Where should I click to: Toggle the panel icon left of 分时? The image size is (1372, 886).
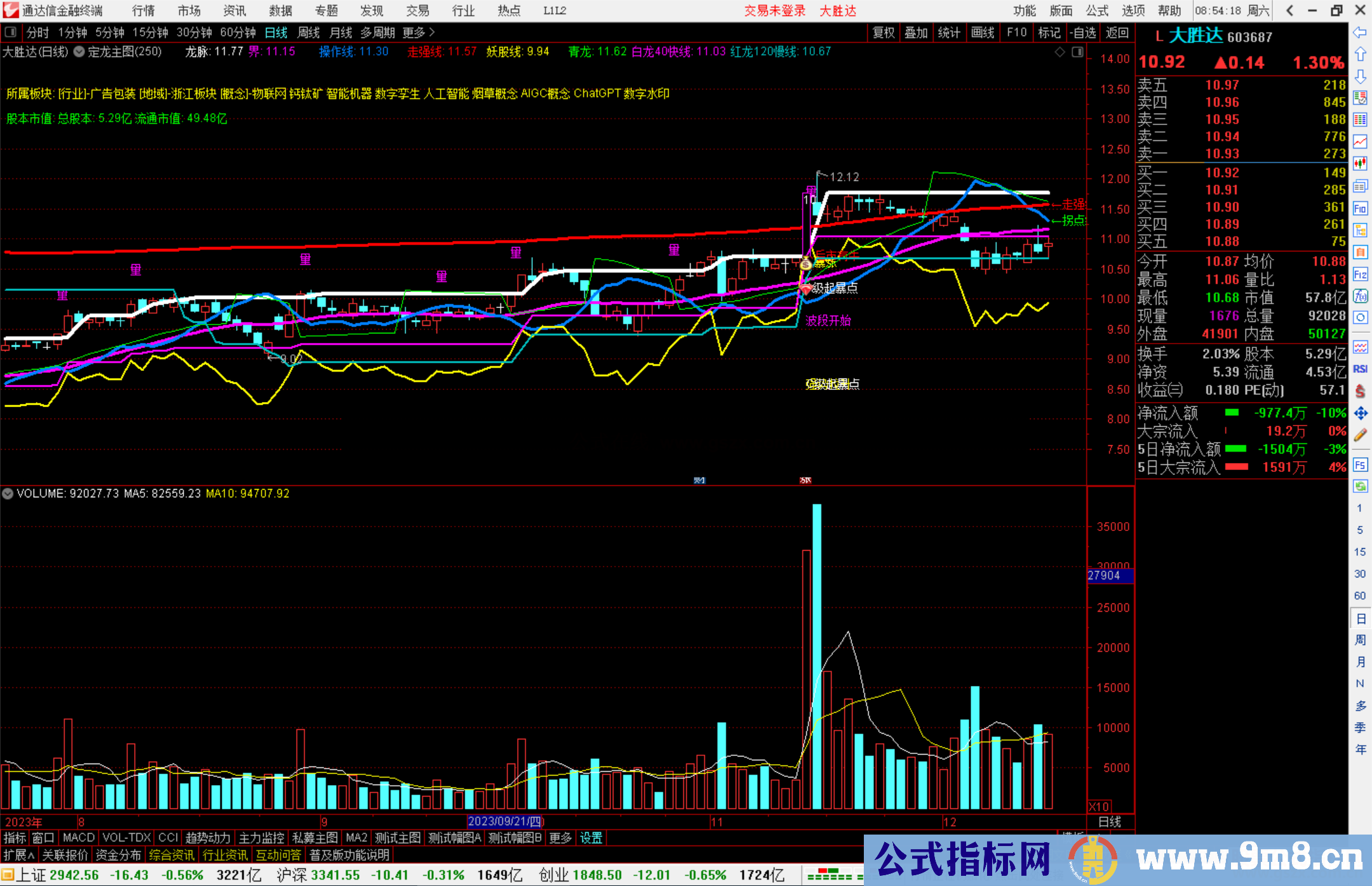(11, 32)
